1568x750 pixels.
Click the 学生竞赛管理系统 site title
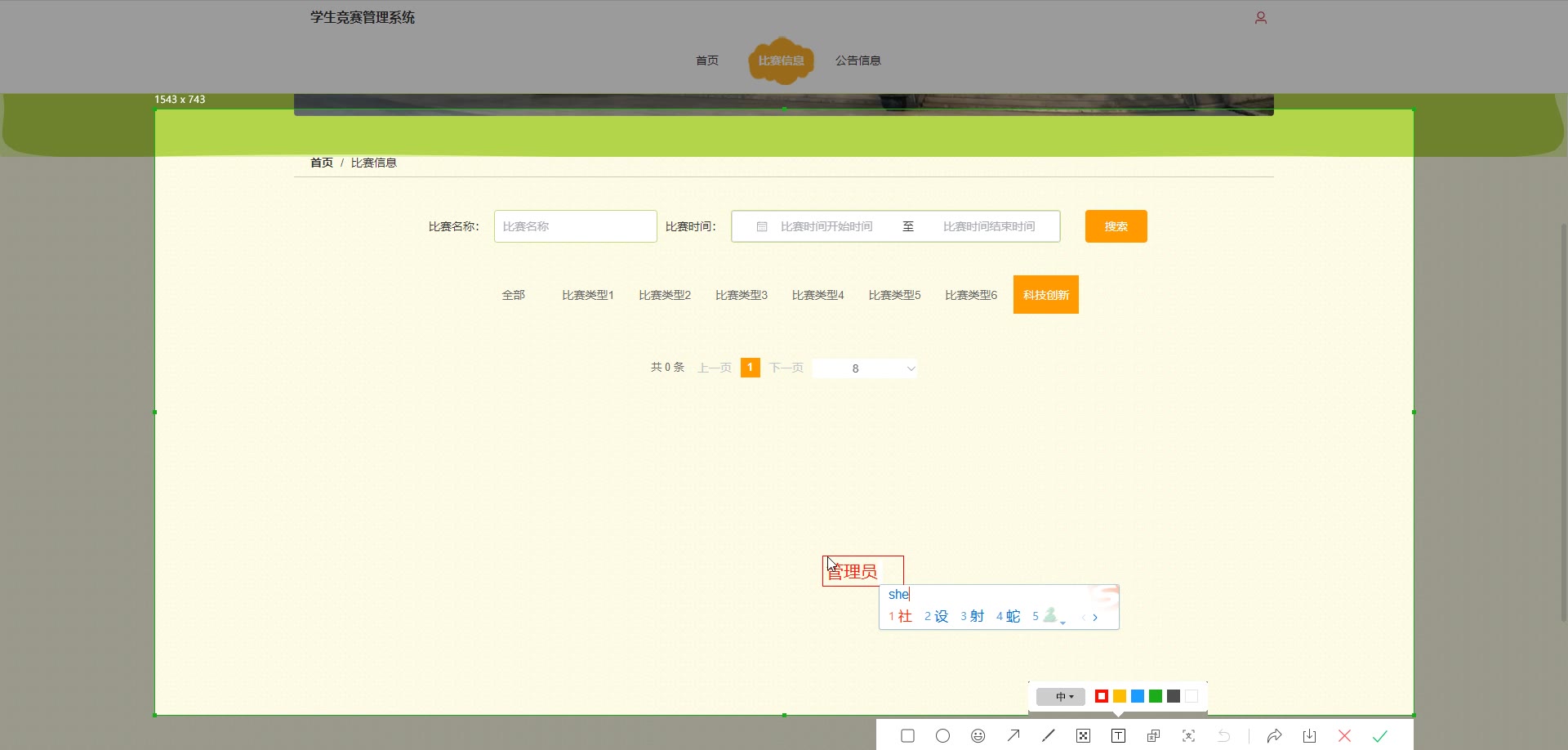[363, 17]
